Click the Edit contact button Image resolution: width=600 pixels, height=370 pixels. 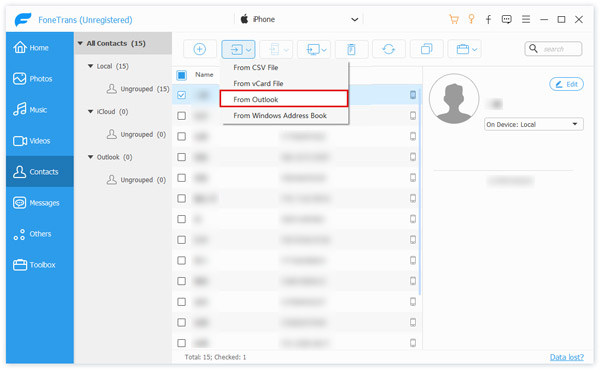pos(566,84)
